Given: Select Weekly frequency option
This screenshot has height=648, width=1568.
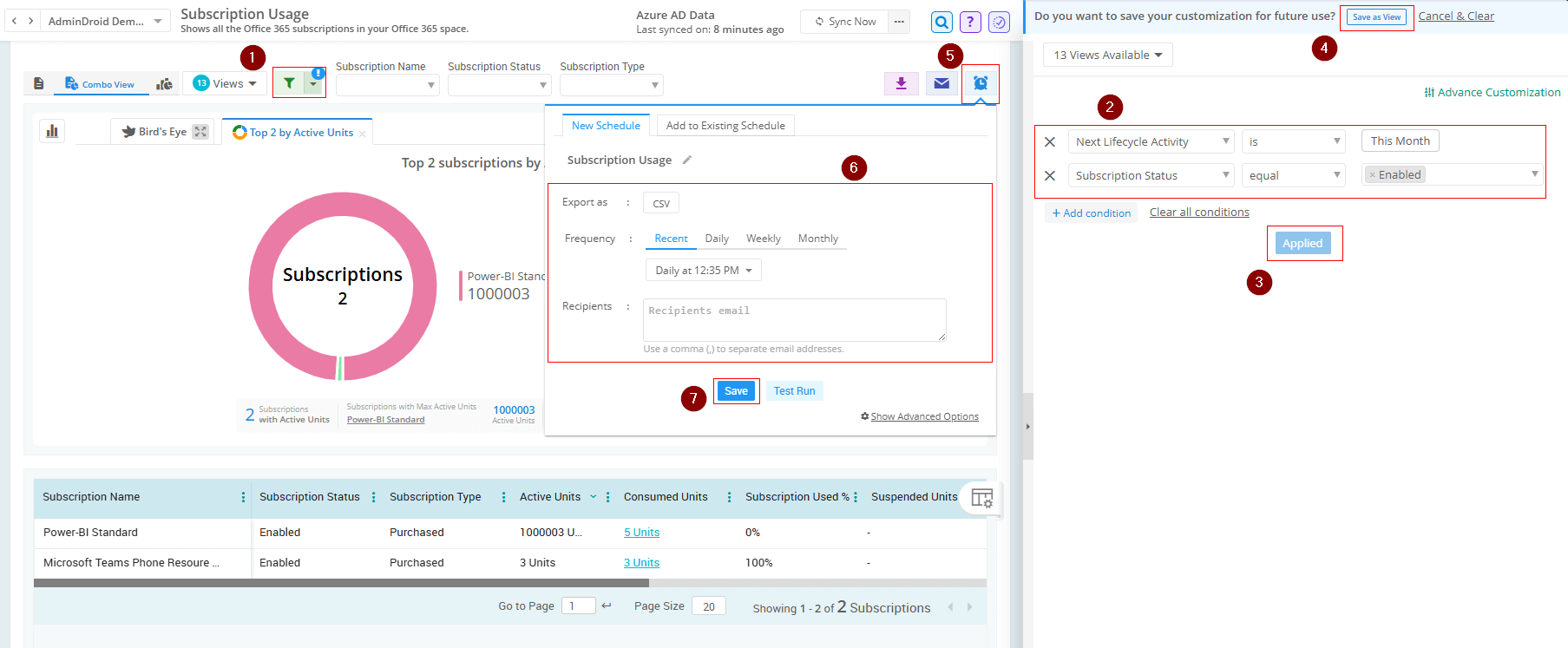Looking at the screenshot, I should (x=763, y=239).
